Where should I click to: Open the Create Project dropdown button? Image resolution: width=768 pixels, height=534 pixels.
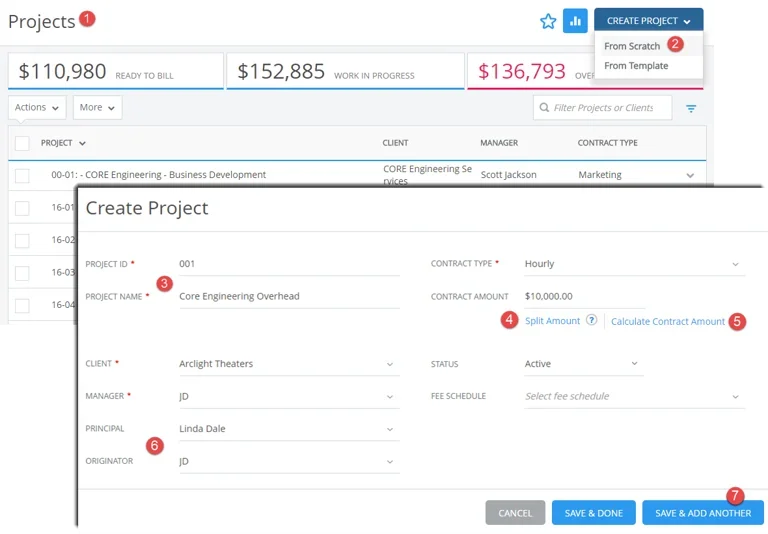(648, 21)
